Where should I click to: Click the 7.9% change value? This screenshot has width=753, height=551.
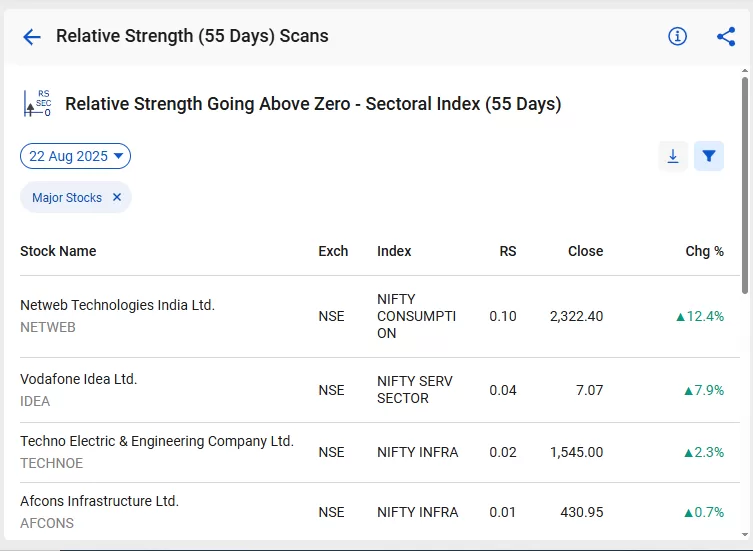point(704,390)
